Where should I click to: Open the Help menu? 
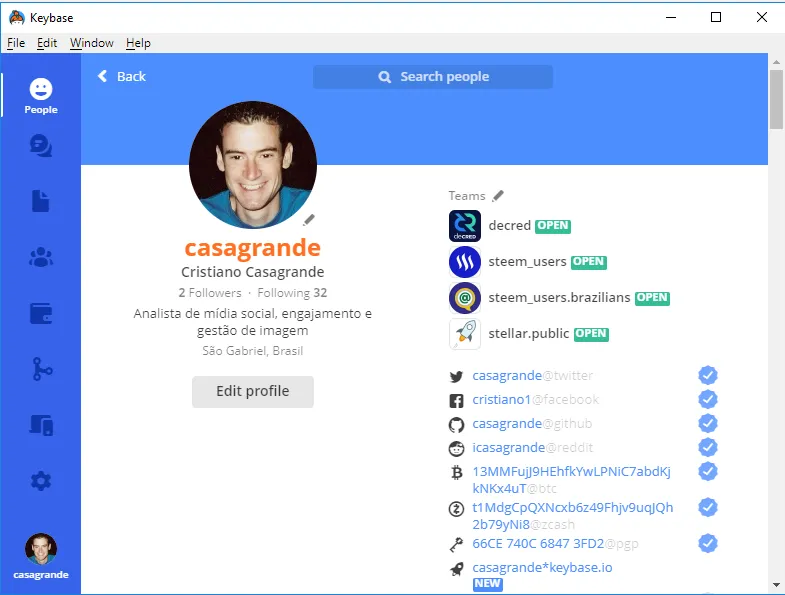pyautogui.click(x=138, y=43)
